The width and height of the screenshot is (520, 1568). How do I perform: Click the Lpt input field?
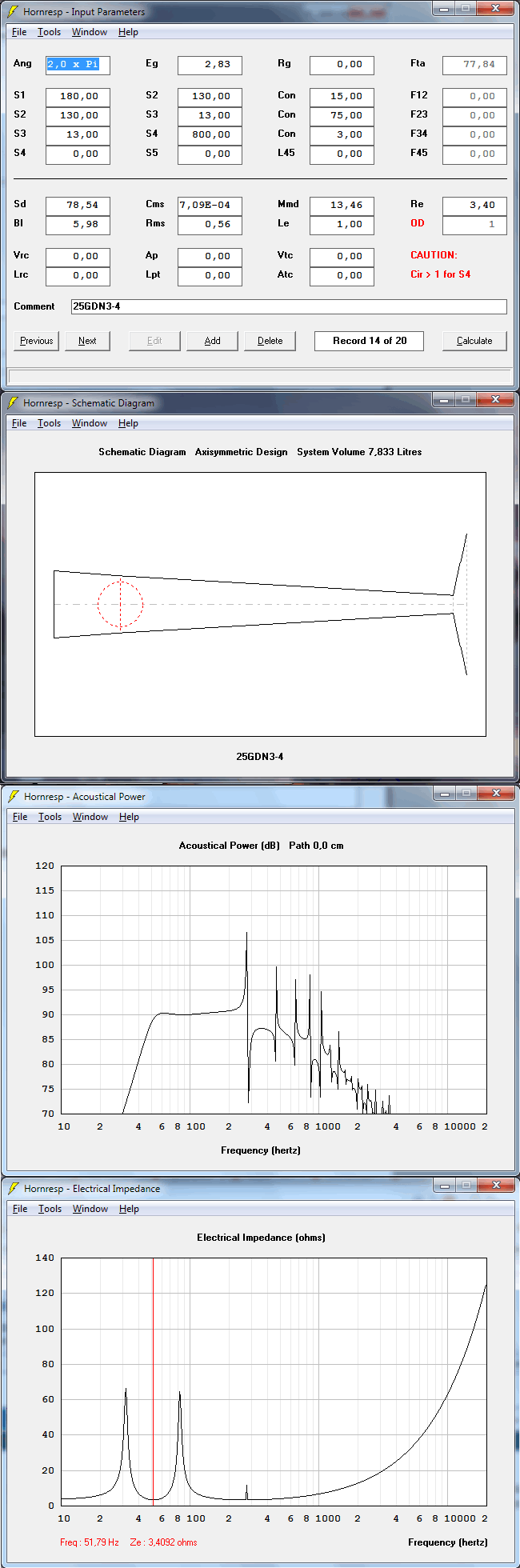210,276
